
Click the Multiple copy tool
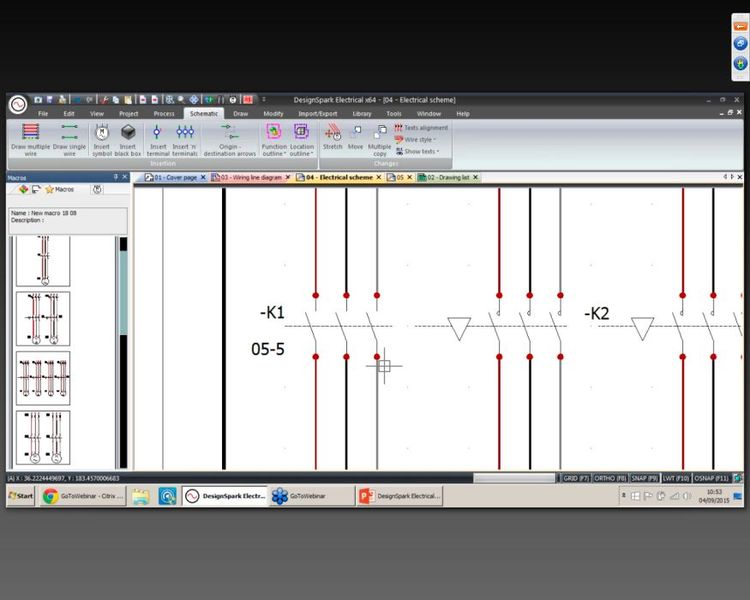(x=379, y=139)
